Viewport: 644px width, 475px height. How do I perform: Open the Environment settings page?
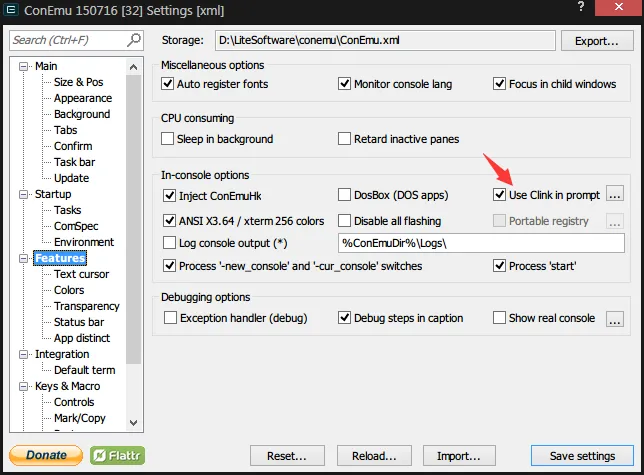[84, 242]
